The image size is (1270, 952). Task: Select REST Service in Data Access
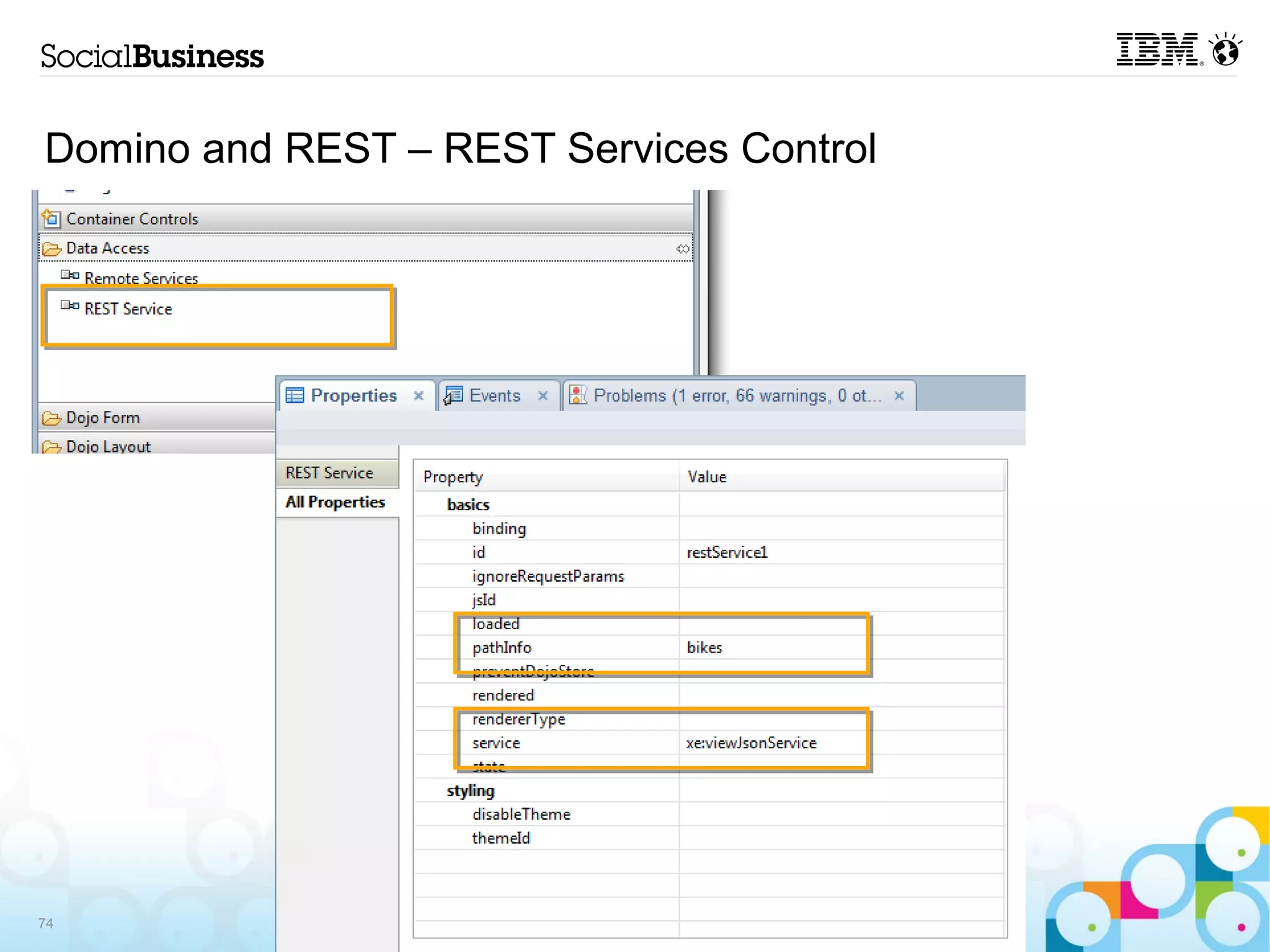[128, 309]
